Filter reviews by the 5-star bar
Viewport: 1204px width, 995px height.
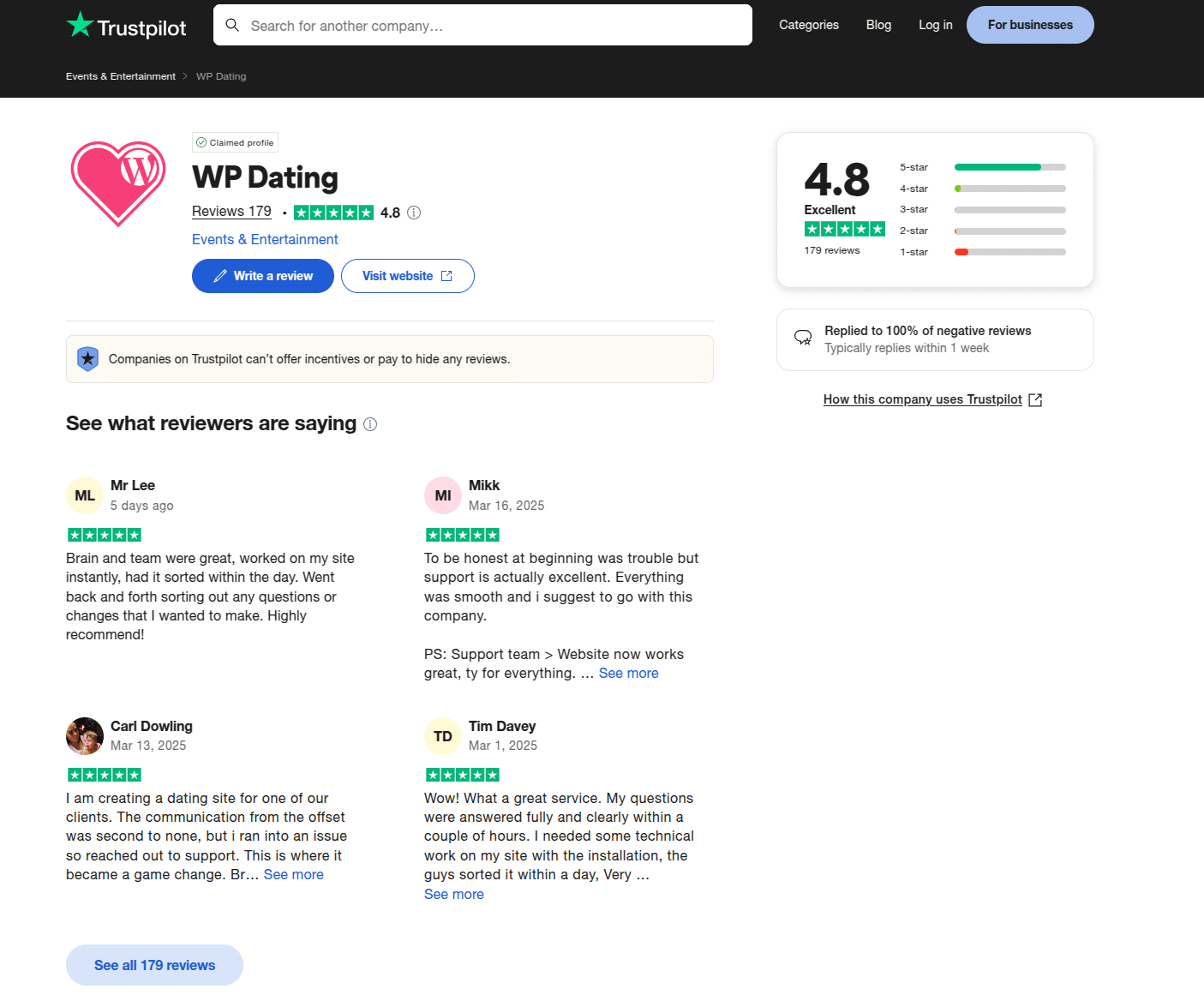(982, 167)
